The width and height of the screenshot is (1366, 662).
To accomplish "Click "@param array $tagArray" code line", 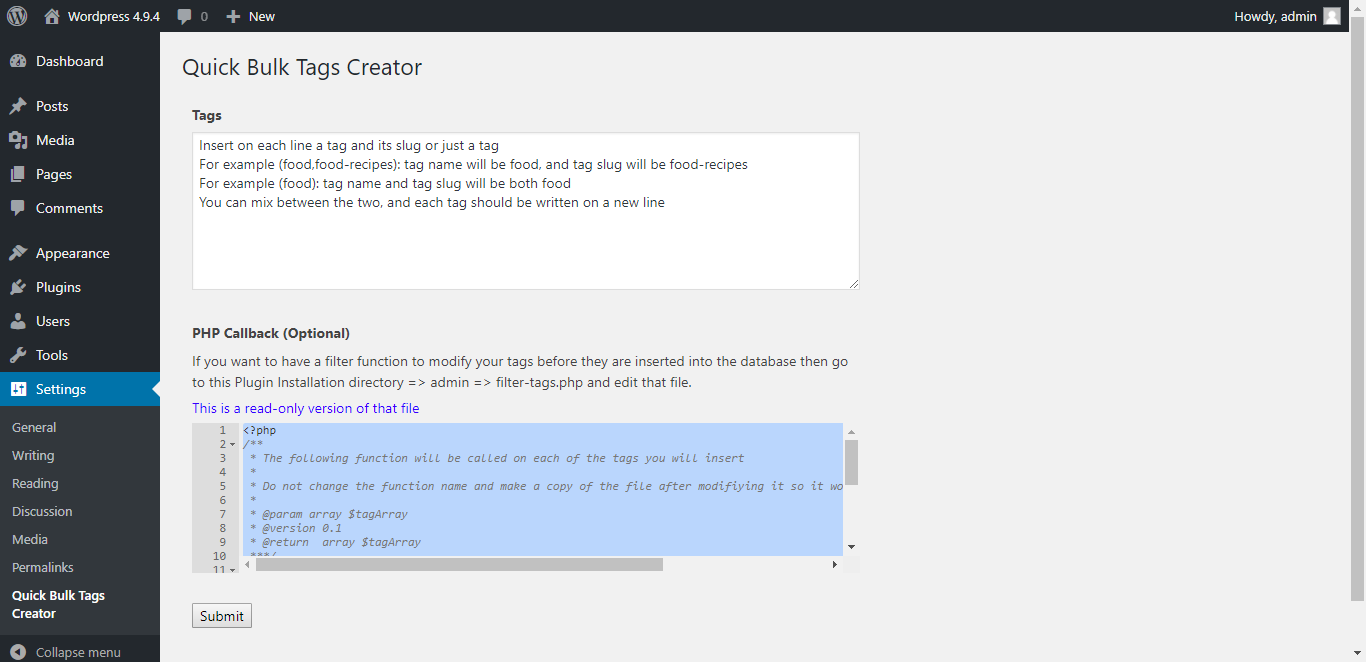I will pos(335,514).
